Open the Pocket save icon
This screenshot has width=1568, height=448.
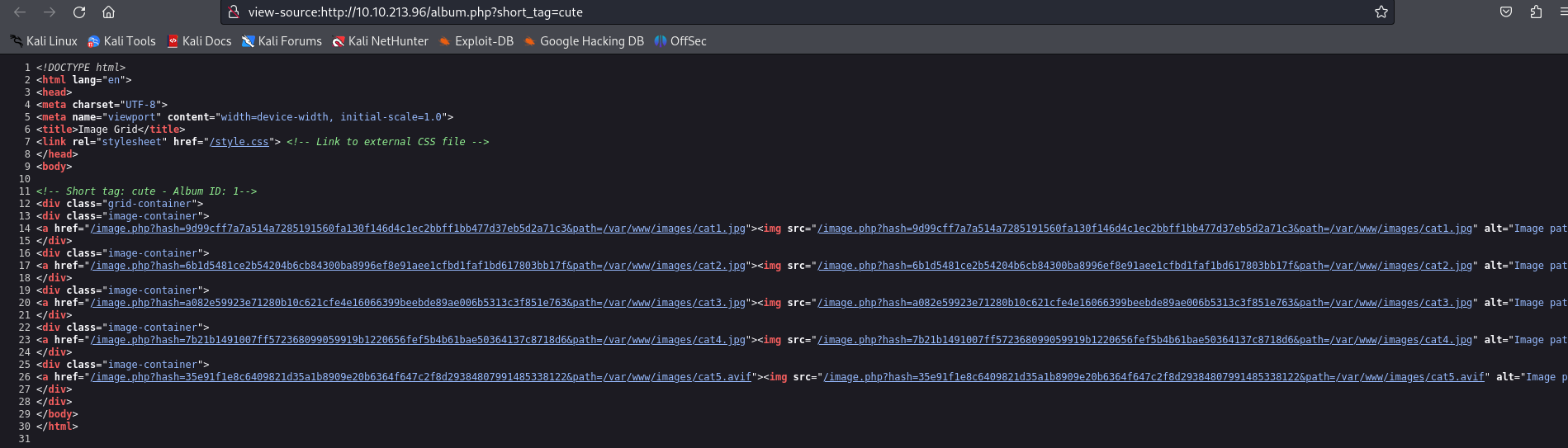pos(1506,12)
